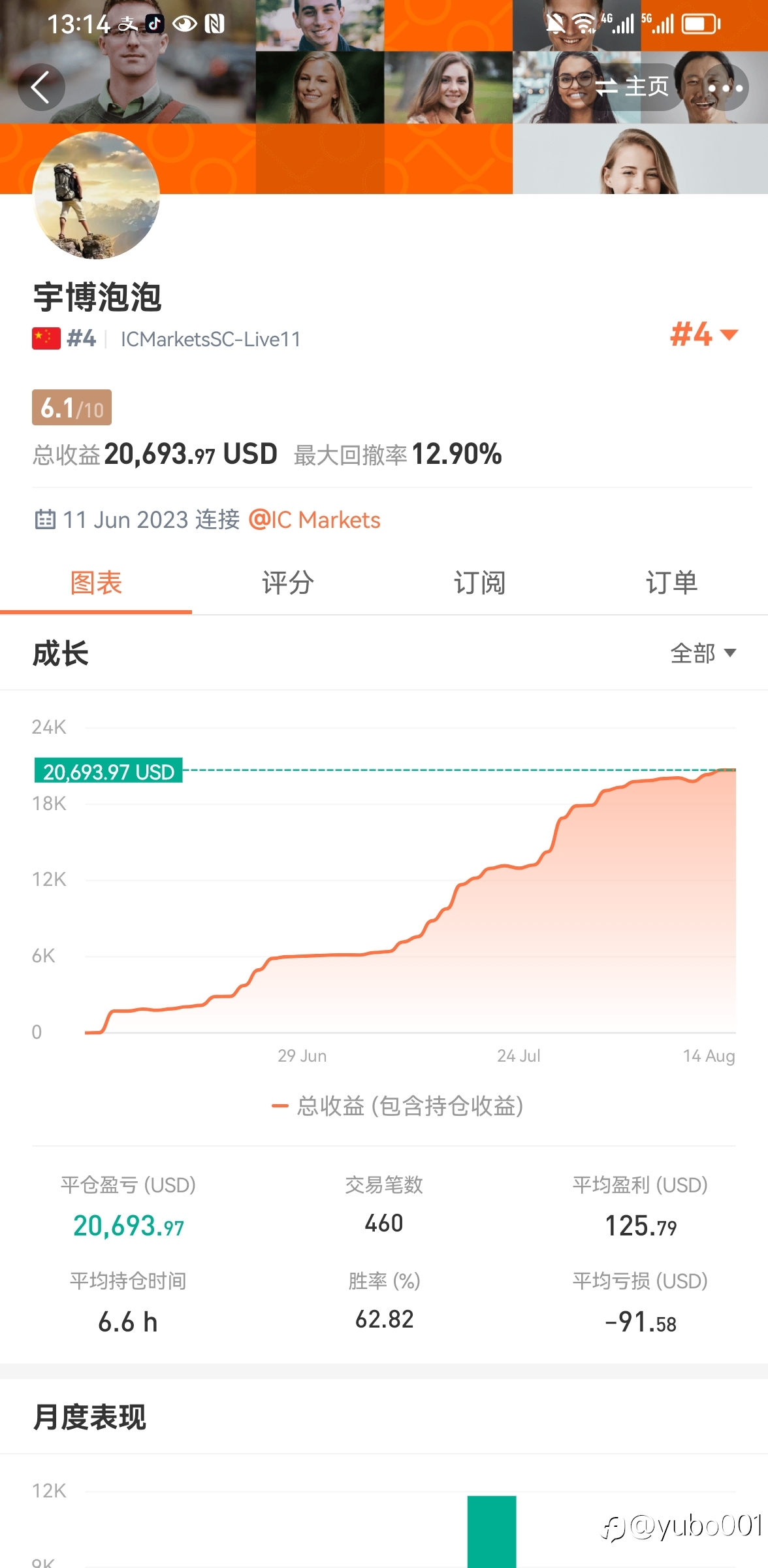Open the three-dot more options menu
This screenshot has width=768, height=1568.
point(725,88)
